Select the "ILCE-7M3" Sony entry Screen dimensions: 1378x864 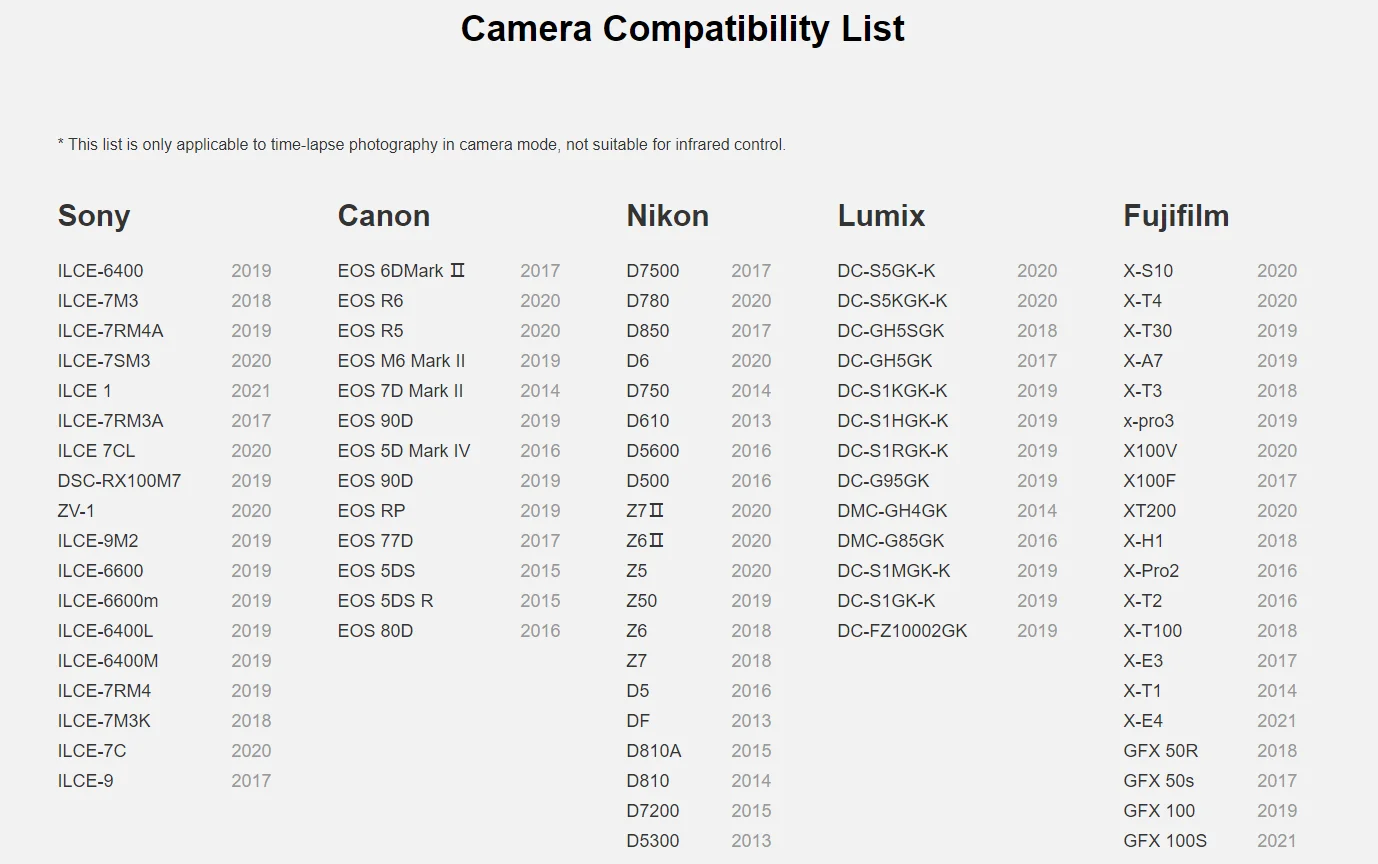(98, 301)
